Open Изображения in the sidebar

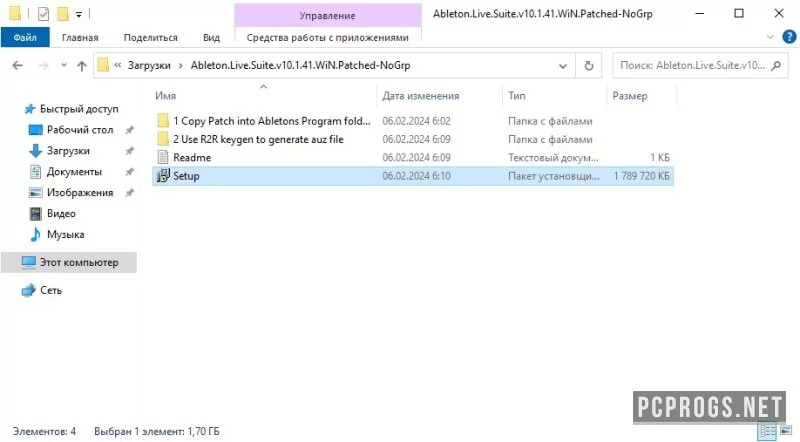80,192
